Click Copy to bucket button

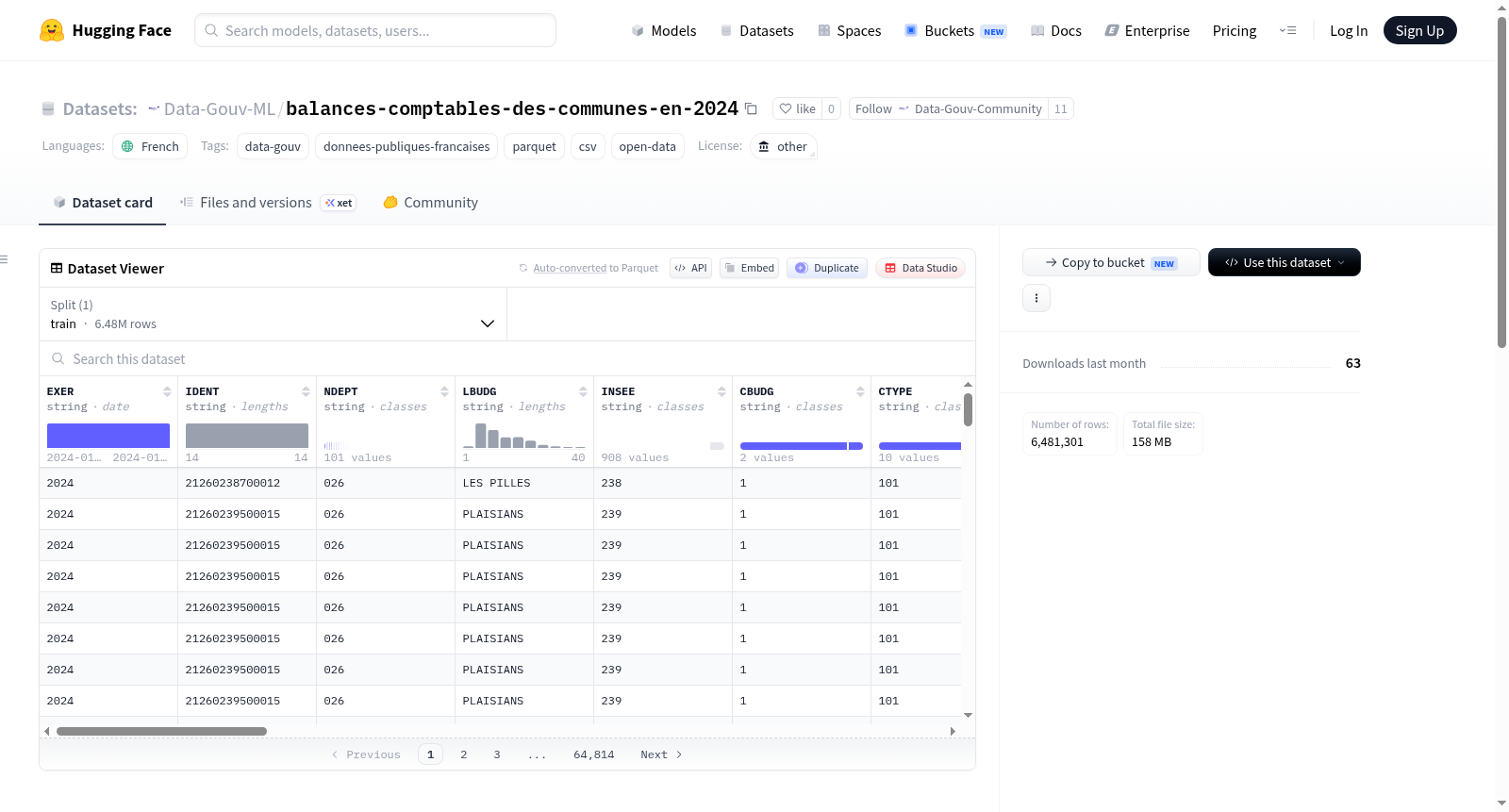1111,262
